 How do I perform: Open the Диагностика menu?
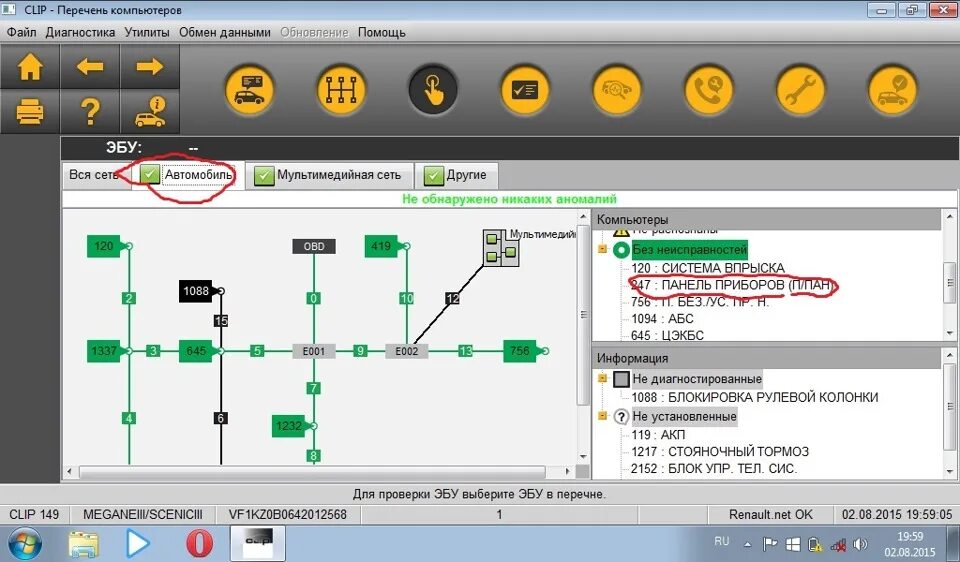[x=80, y=32]
